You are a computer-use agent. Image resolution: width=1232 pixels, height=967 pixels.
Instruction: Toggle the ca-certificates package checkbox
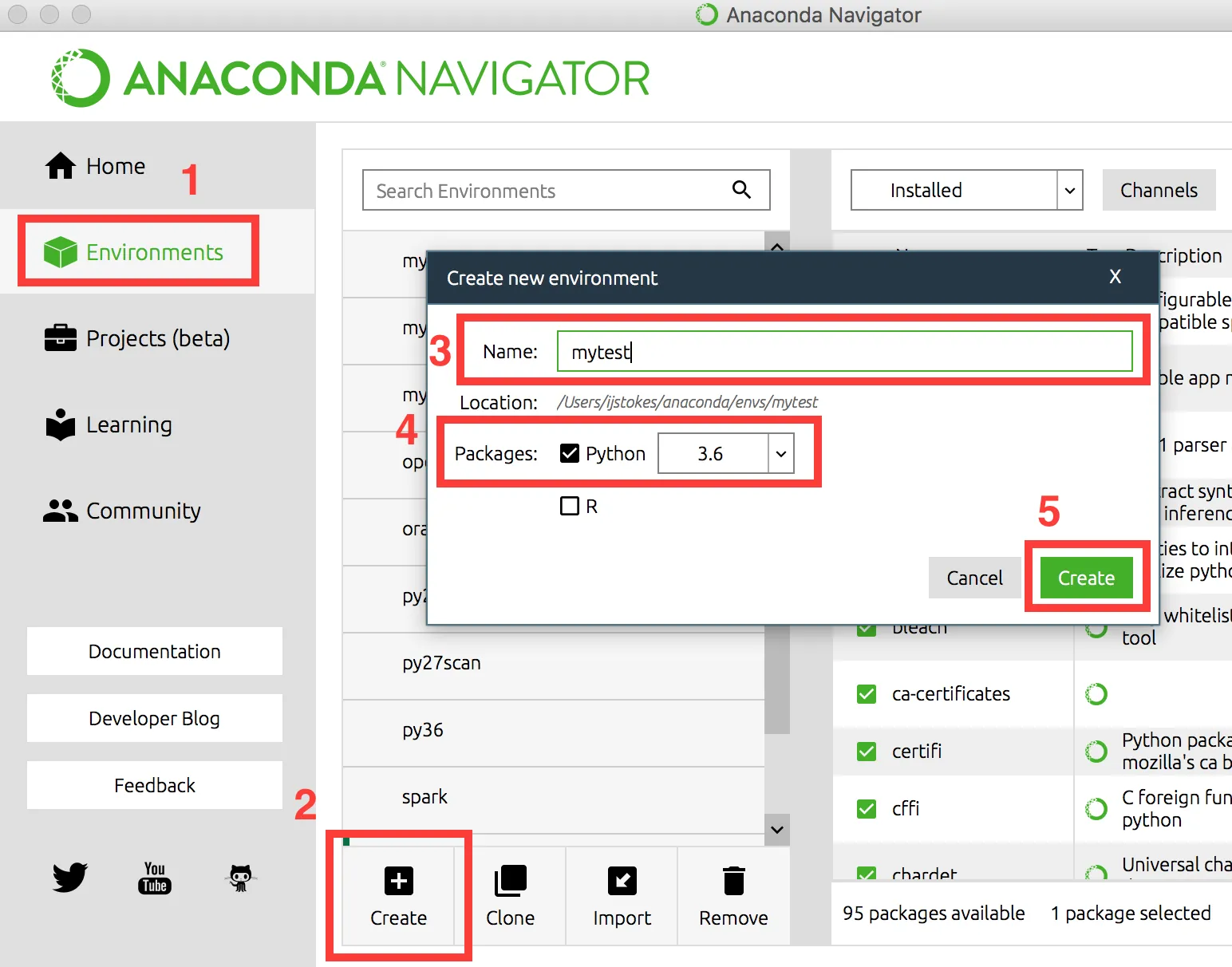coord(867,694)
